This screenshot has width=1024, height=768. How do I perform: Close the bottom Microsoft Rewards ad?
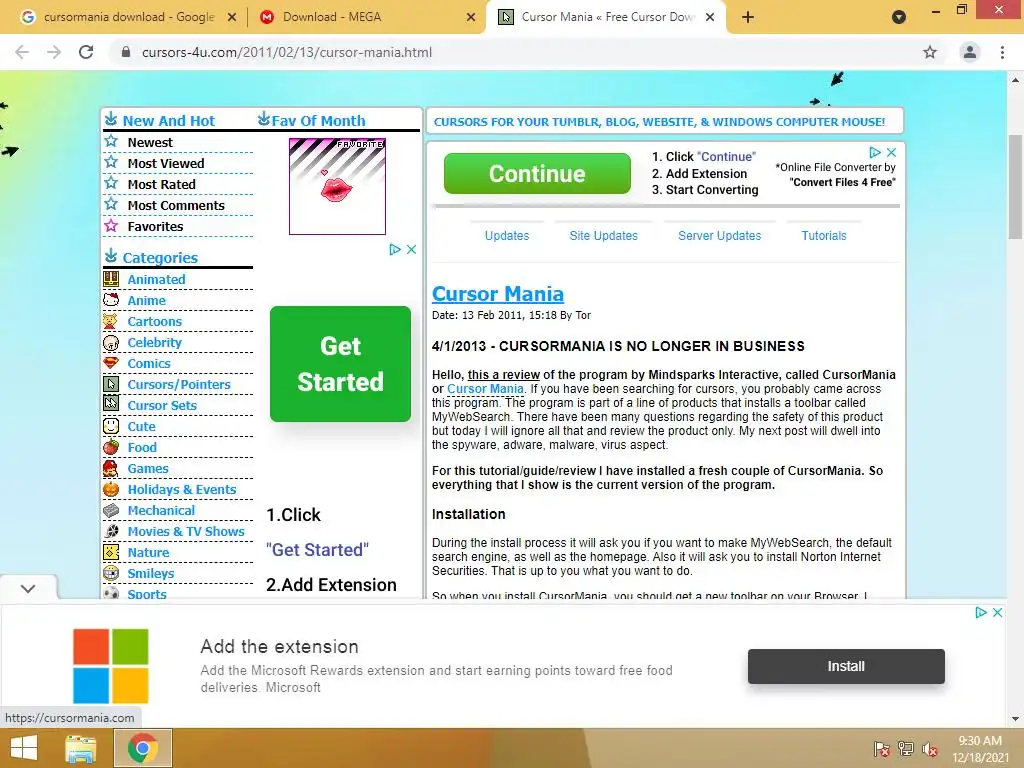997,613
